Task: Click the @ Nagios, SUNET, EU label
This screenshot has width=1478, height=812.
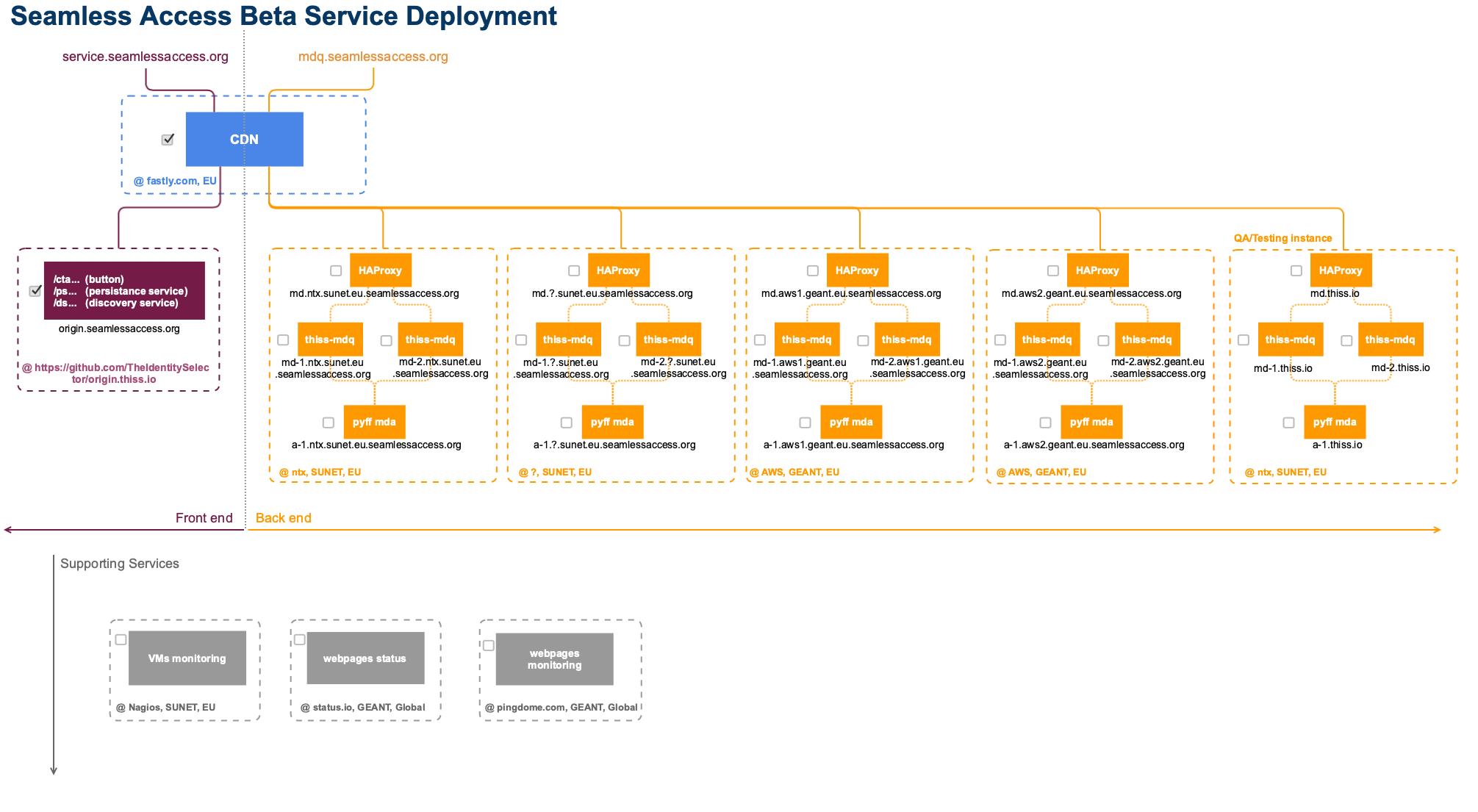Action: (x=166, y=708)
